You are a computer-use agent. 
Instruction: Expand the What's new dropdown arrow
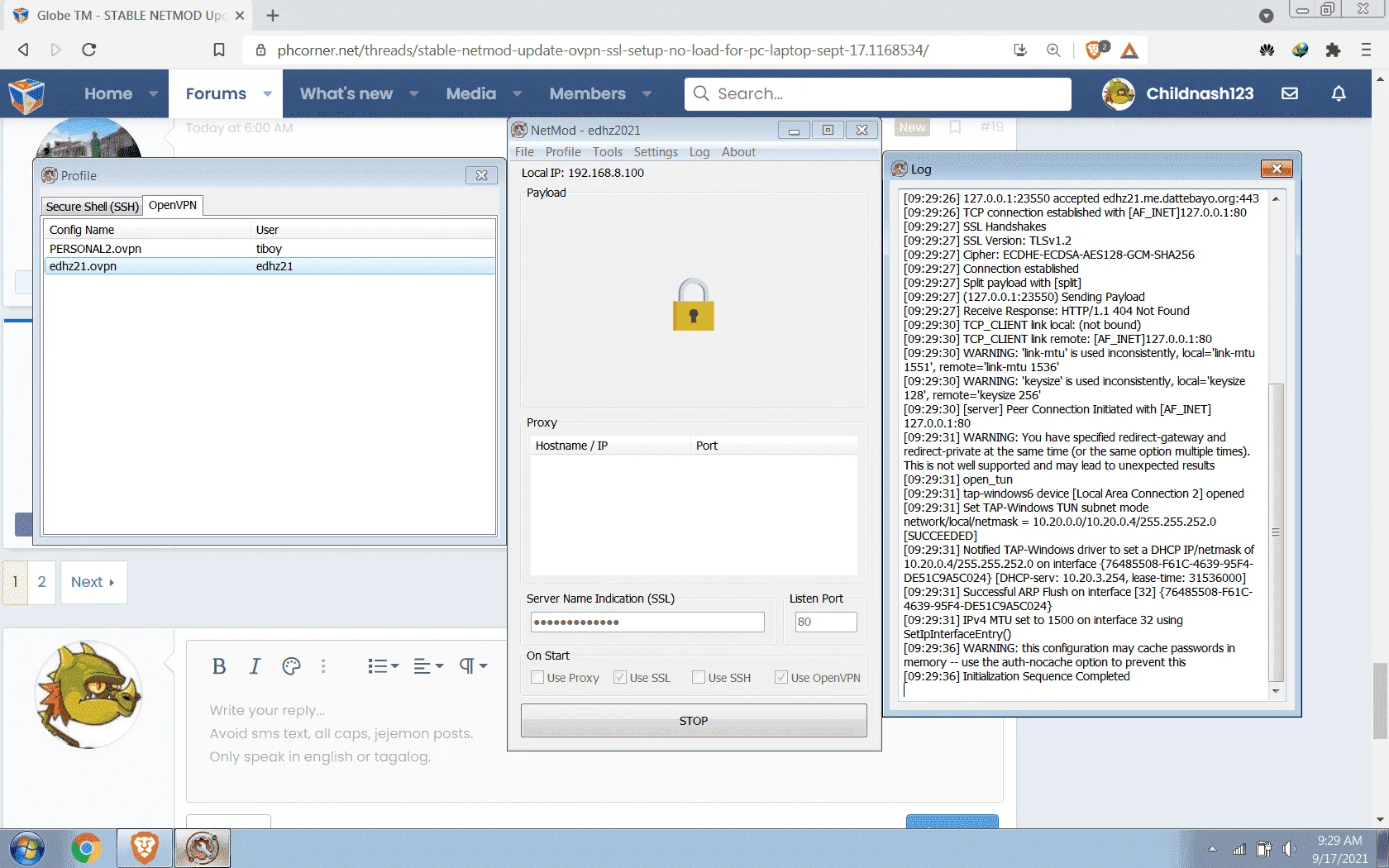(413, 94)
